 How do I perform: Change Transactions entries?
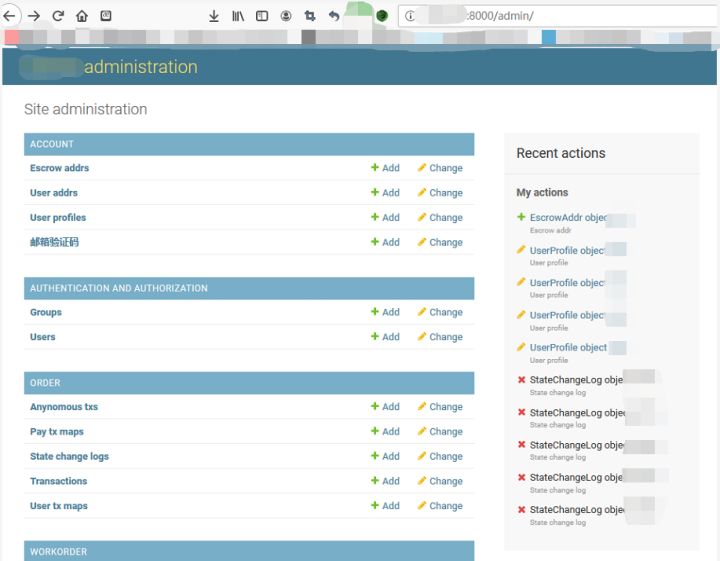point(440,481)
